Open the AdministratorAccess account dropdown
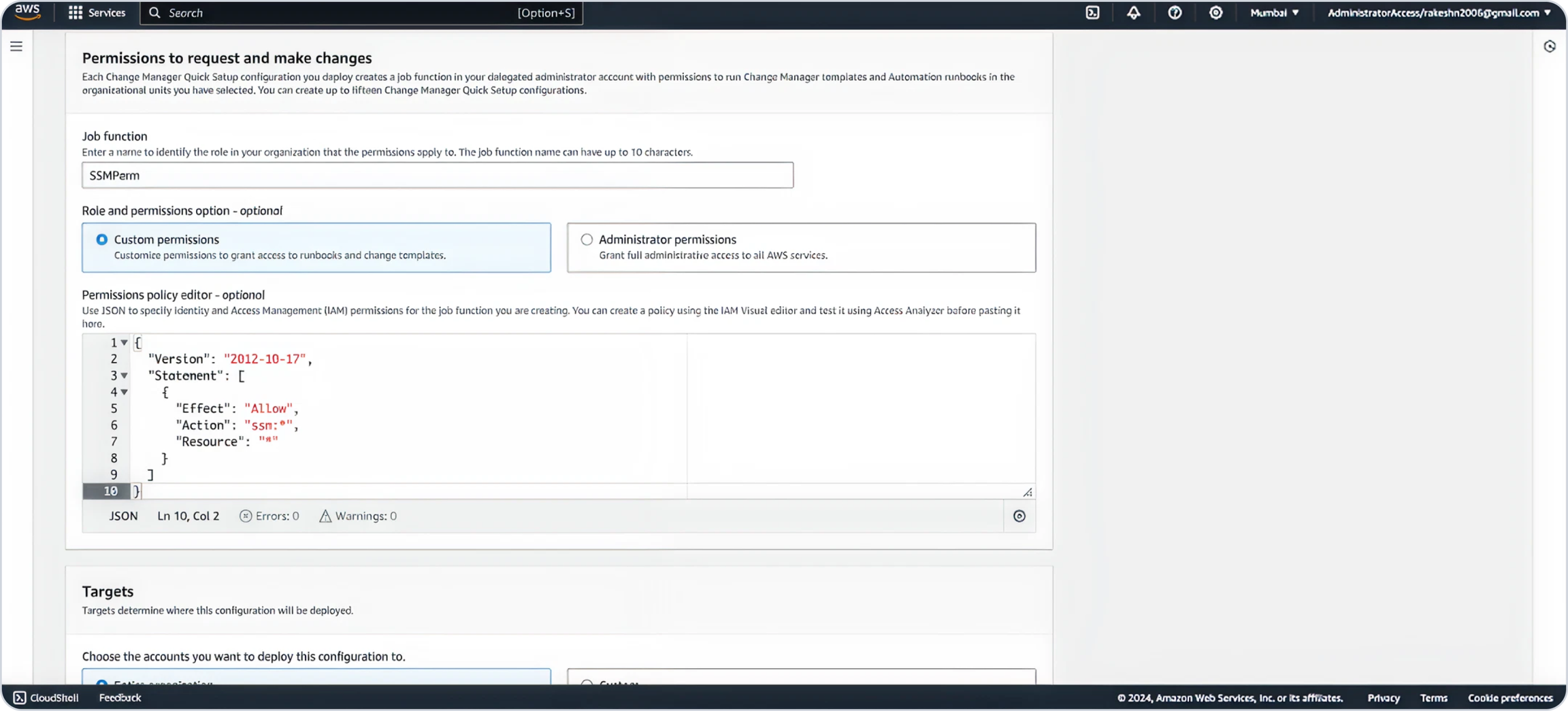 click(1439, 13)
